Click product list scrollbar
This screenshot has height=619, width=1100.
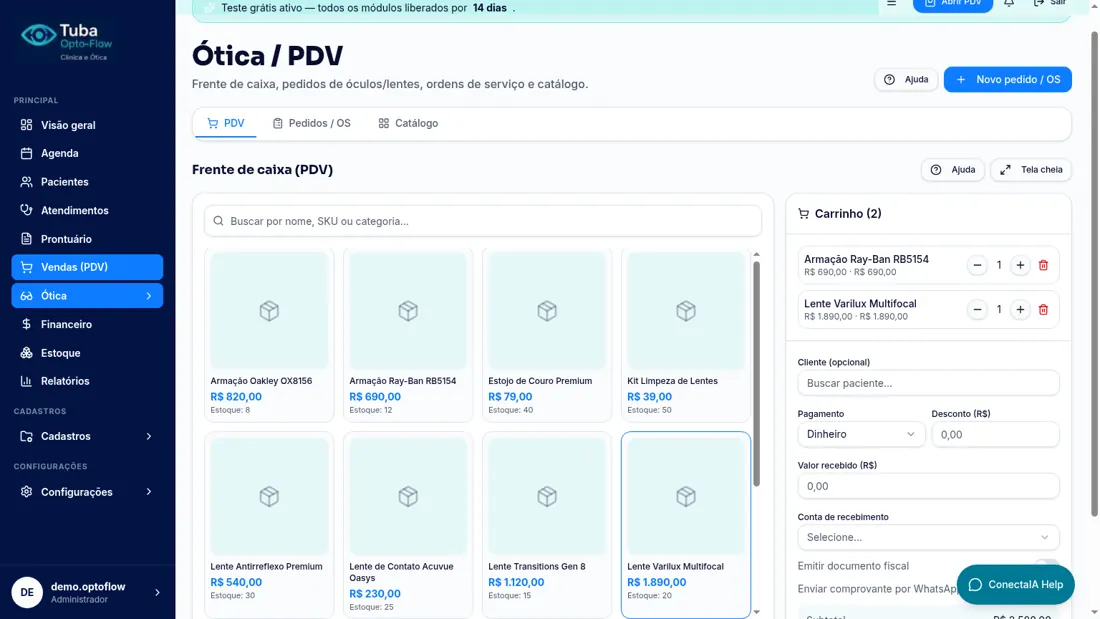pos(756,374)
